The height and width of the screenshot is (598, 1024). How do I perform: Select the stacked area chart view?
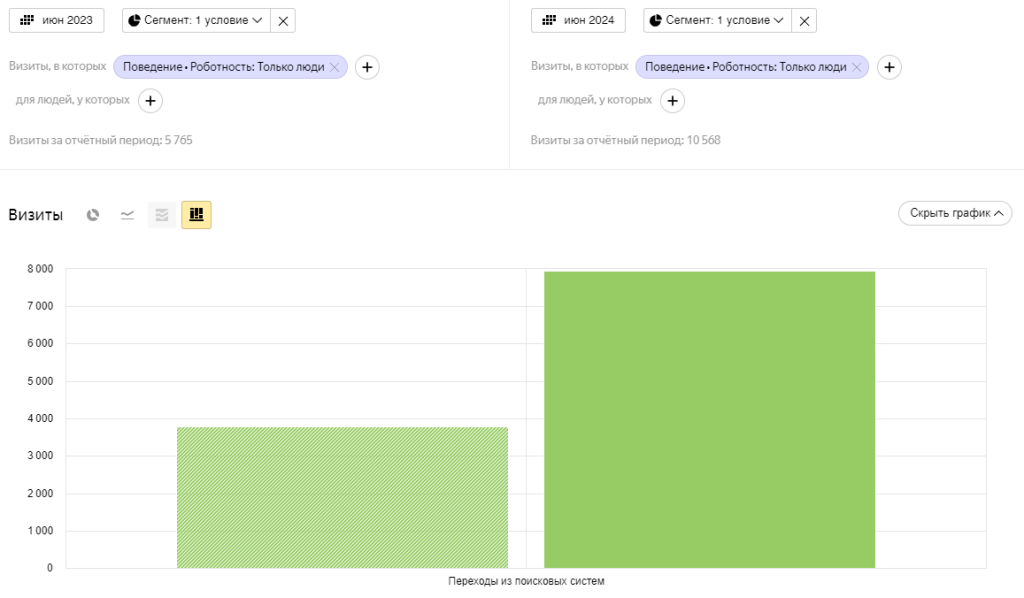161,215
